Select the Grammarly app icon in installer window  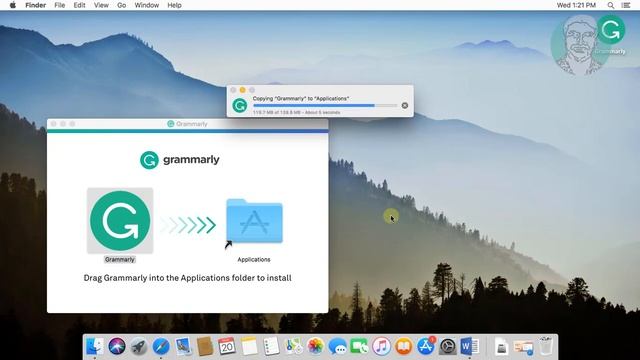[x=120, y=221]
